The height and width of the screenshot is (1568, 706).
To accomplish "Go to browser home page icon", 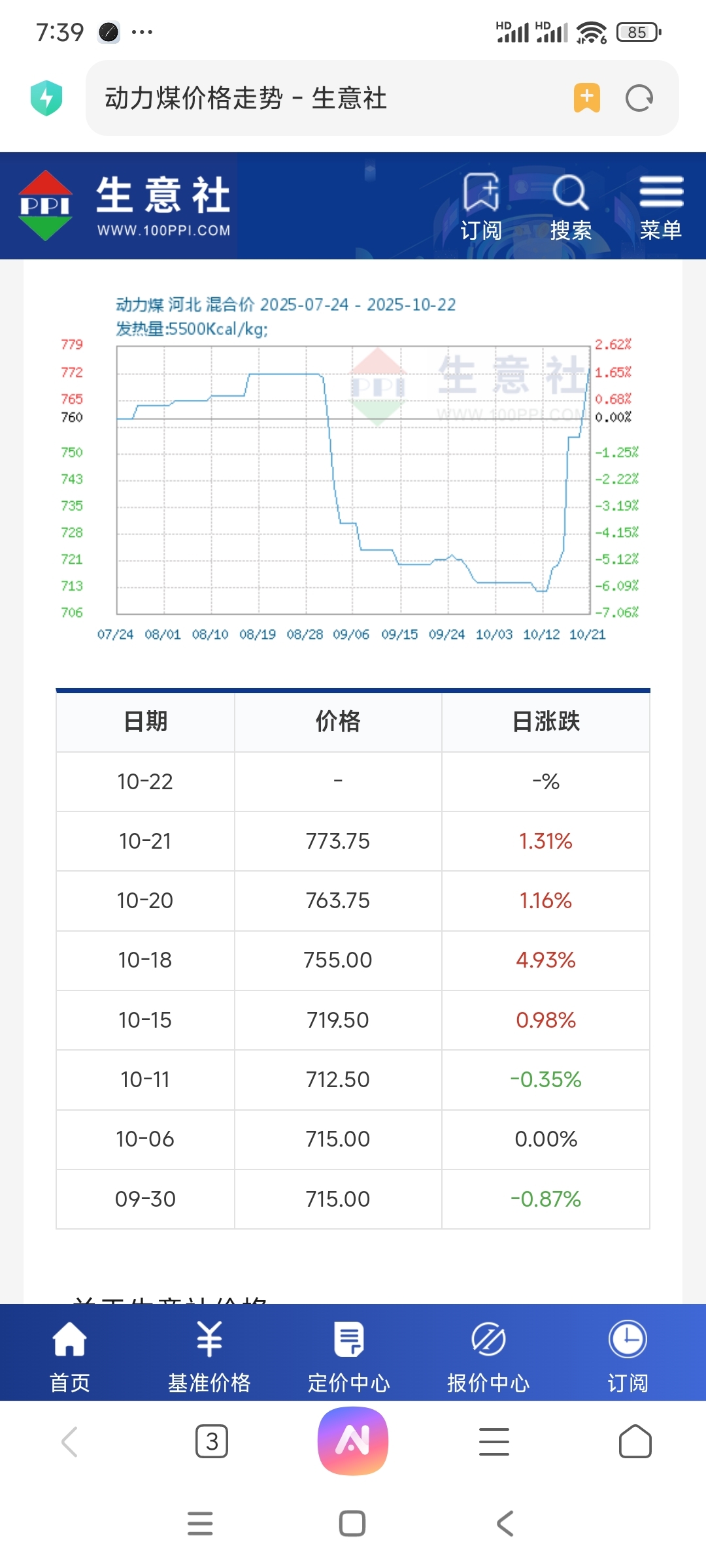I will [635, 1441].
